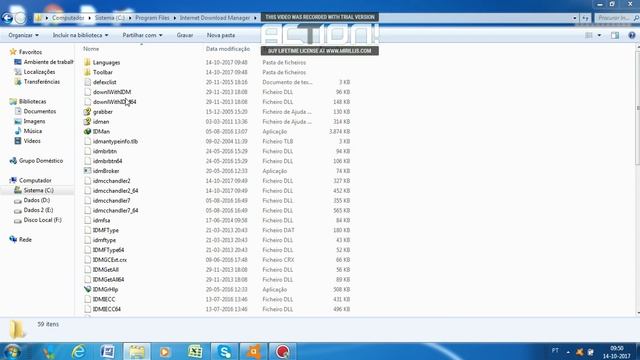Image resolution: width=640 pixels, height=360 pixels.
Task: Open the Languages folder
Action: point(106,62)
